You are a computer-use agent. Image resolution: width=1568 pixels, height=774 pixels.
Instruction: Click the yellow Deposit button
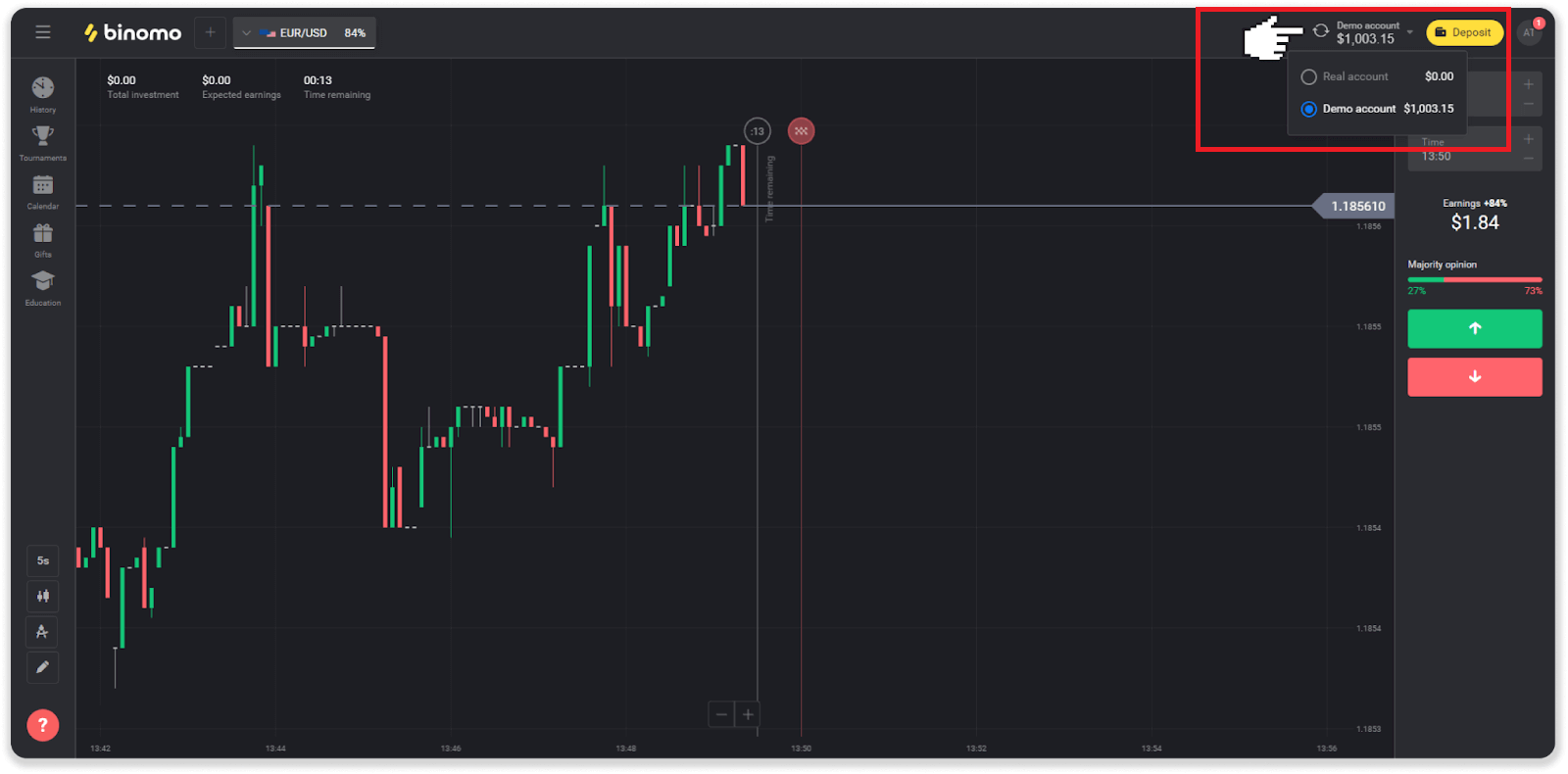click(x=1464, y=31)
